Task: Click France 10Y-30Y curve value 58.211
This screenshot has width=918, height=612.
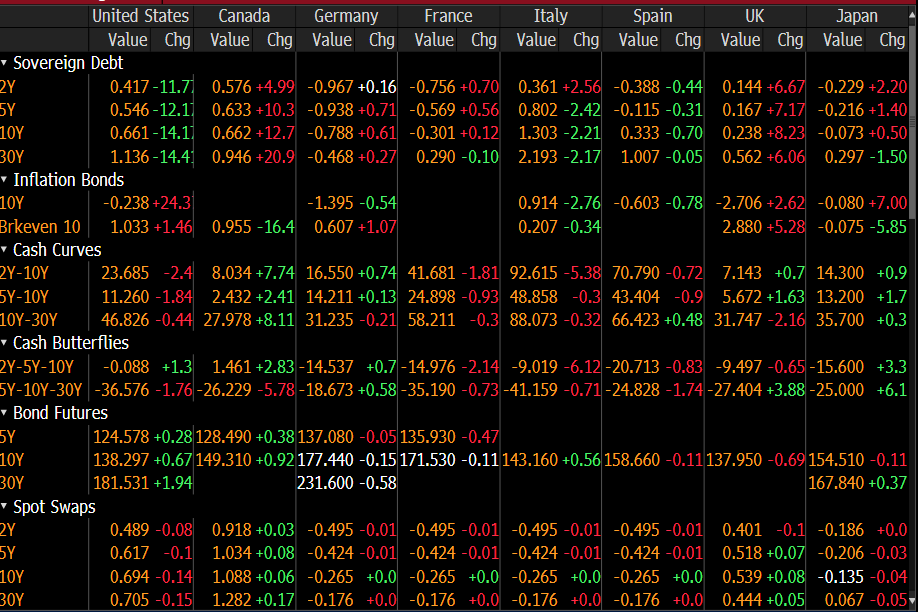Action: pos(431,320)
